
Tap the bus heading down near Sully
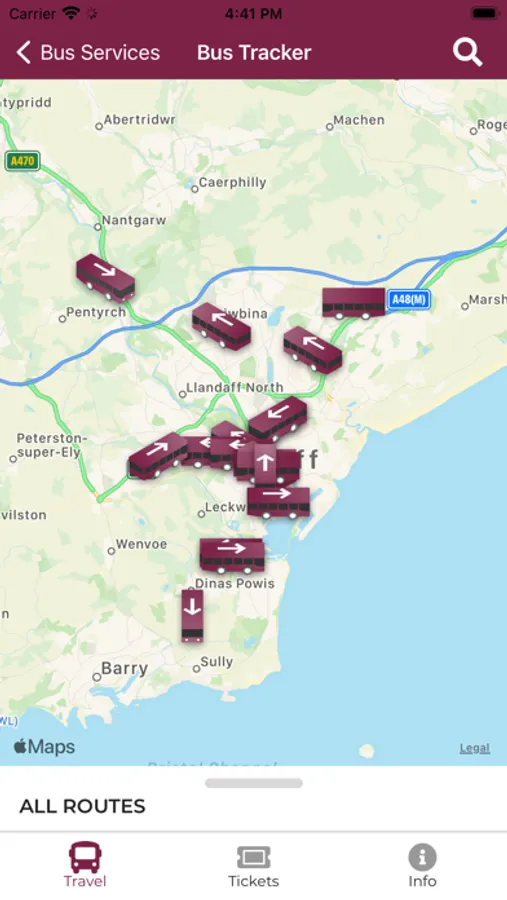point(192,615)
